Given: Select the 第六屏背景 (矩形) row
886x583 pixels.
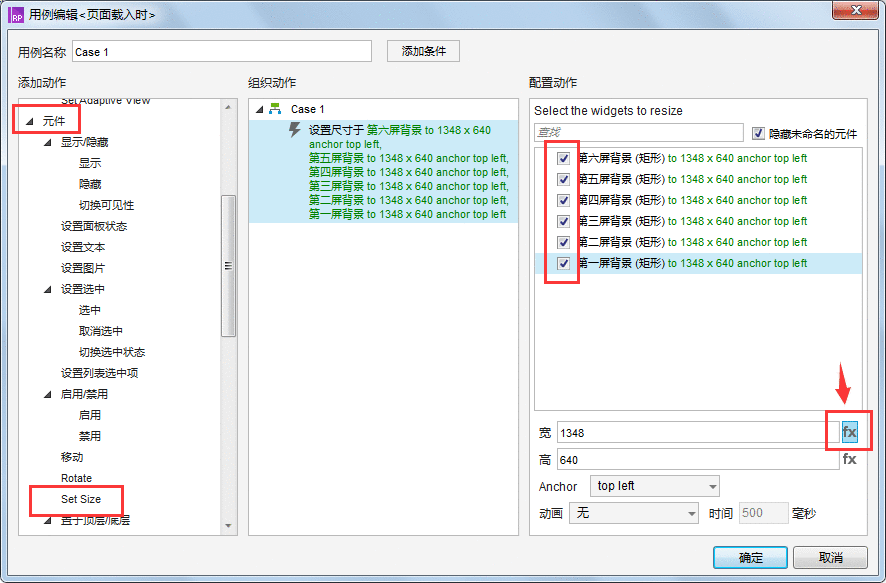Looking at the screenshot, I should coord(698,158).
